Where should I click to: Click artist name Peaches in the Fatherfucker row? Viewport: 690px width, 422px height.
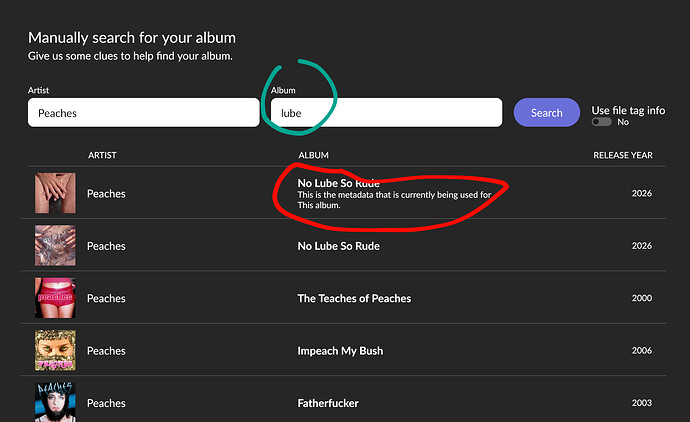pyautogui.click(x=106, y=403)
